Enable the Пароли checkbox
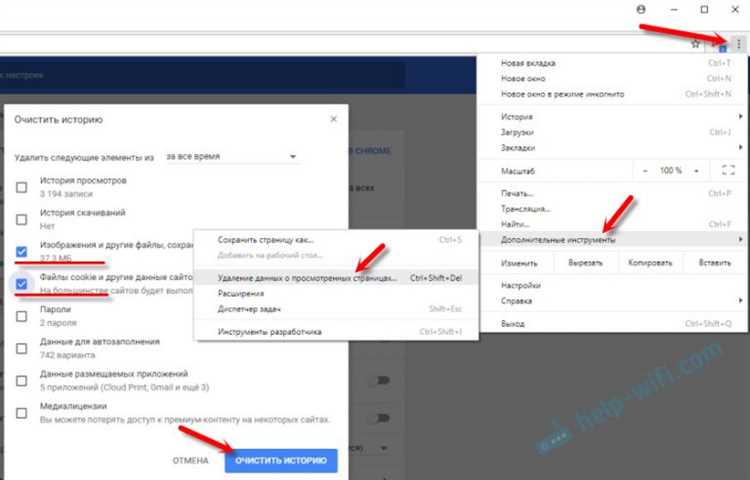750x480 pixels. coord(21,316)
